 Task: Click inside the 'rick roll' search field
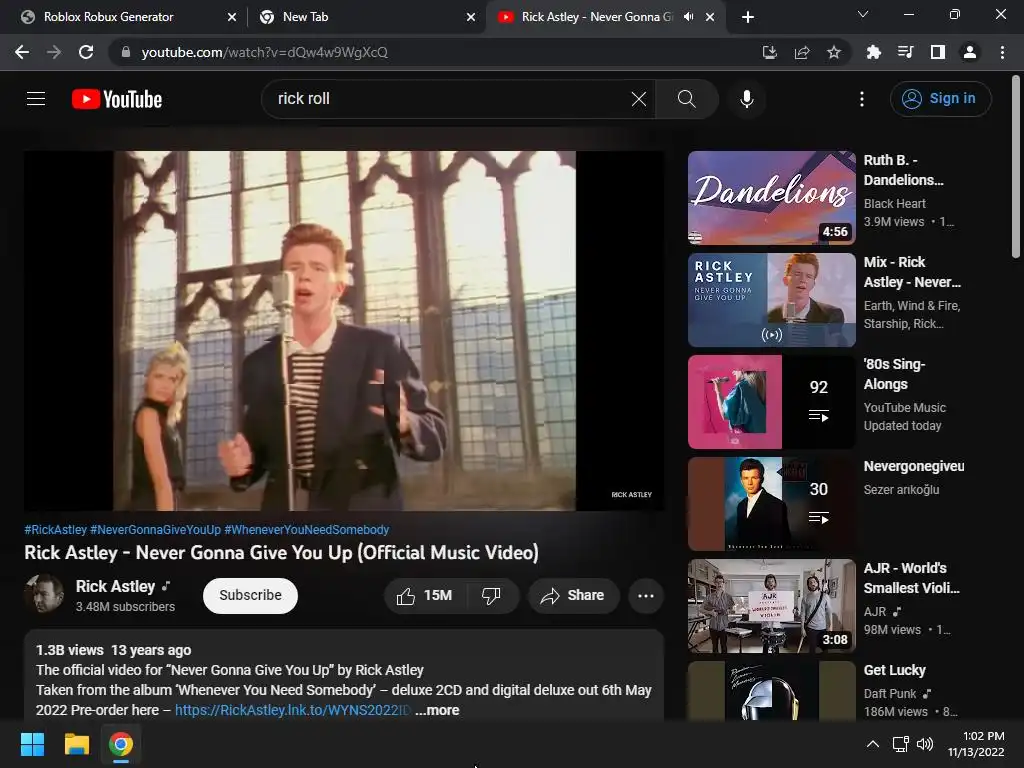pyautogui.click(x=451, y=99)
